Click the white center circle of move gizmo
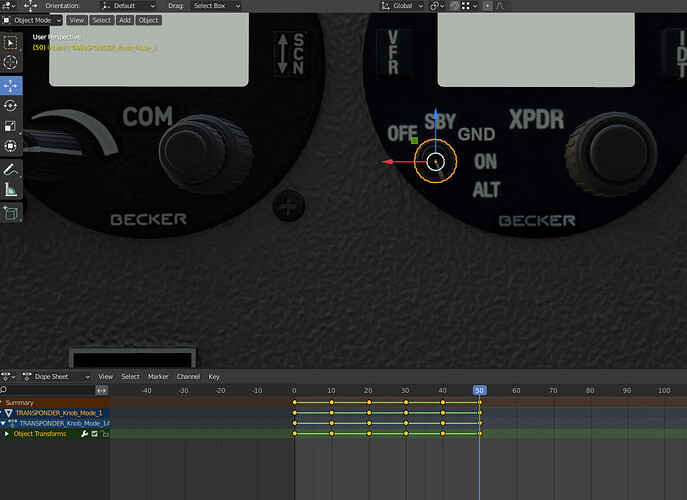 [436, 162]
